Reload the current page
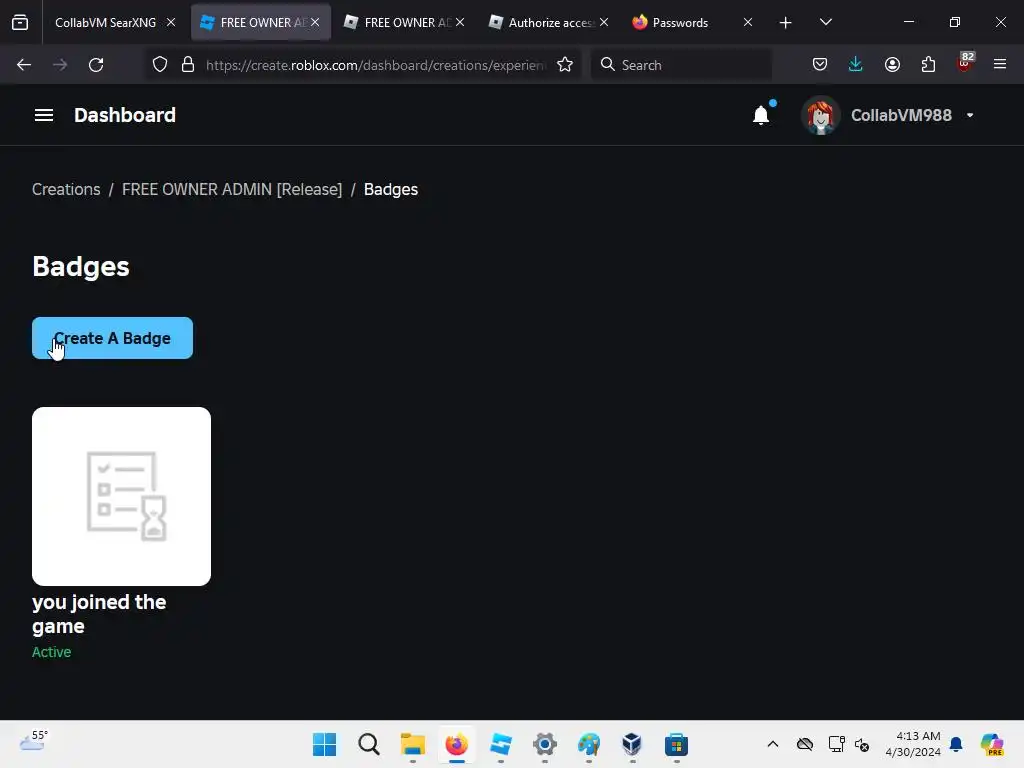 coord(96,65)
